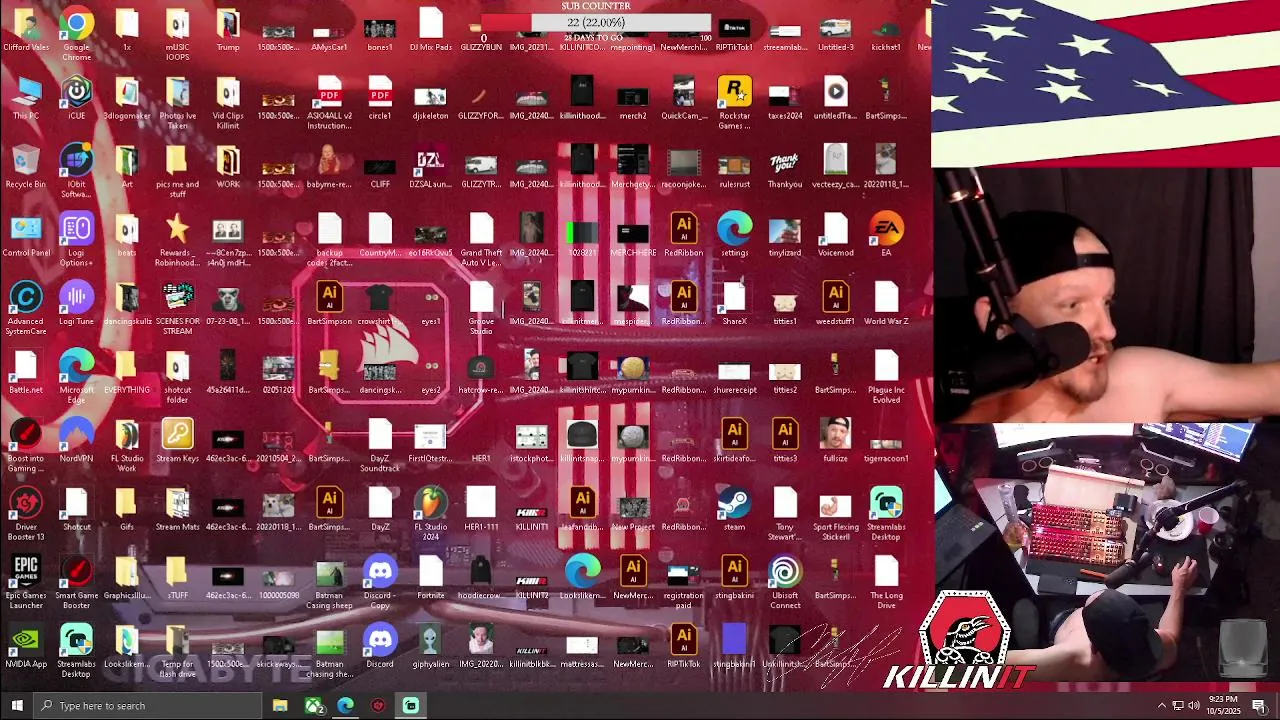
Task: Select the giphyalien image file
Action: (431, 647)
